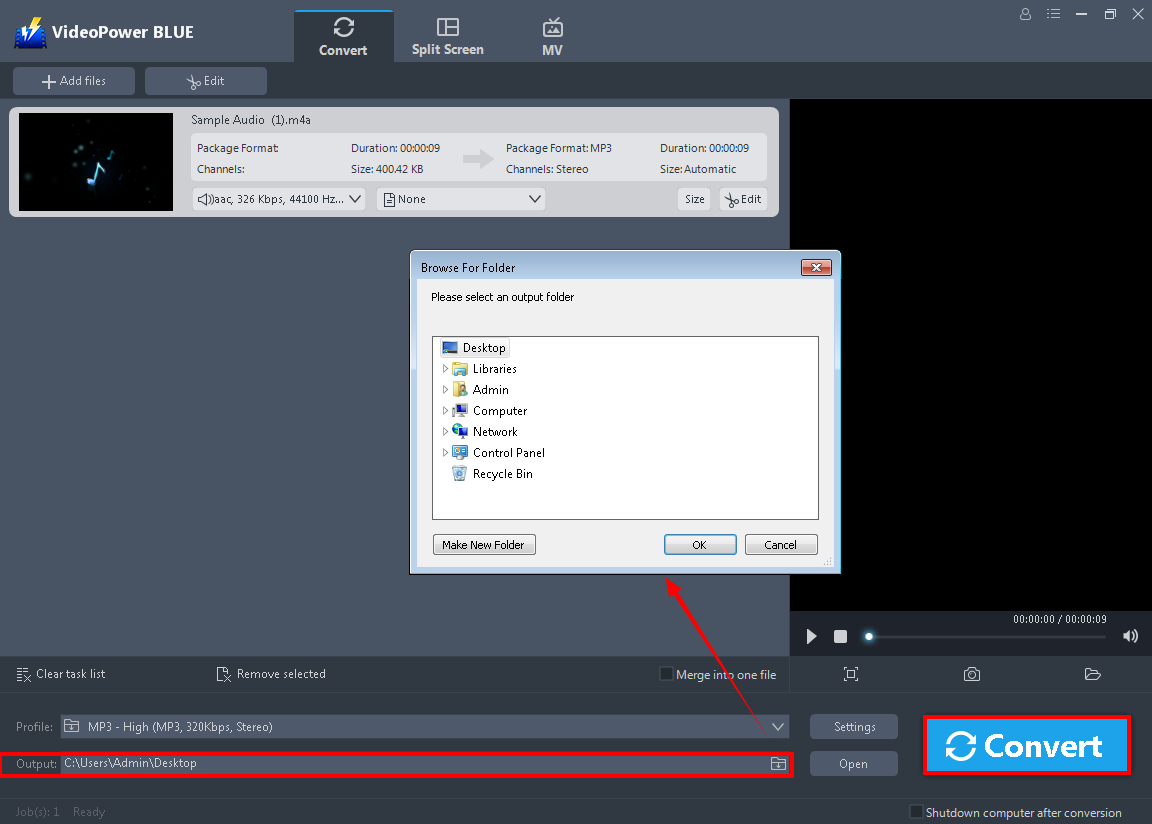Click the Edit scissors icon on the file row

pos(743,199)
